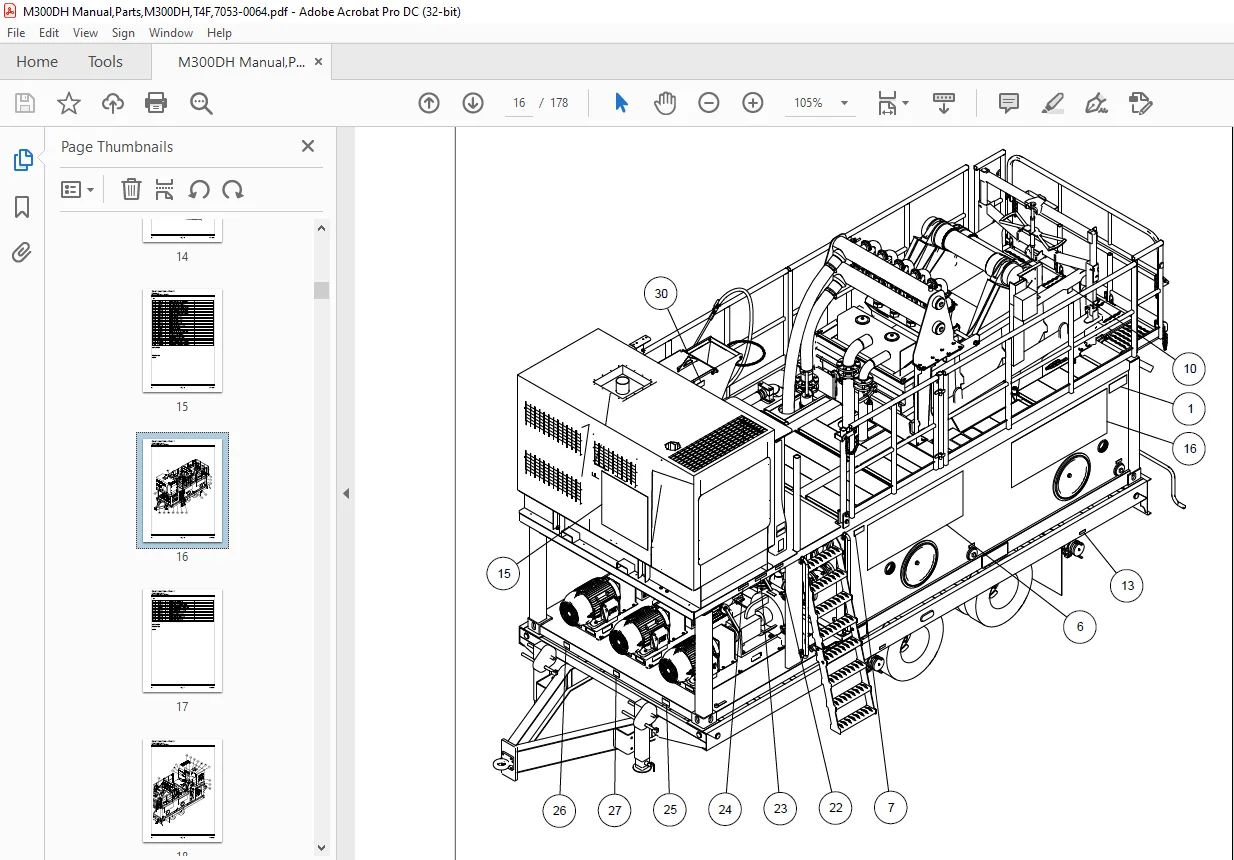Click callout number 25 in the diagram
The height and width of the screenshot is (860, 1234).
pyautogui.click(x=669, y=809)
